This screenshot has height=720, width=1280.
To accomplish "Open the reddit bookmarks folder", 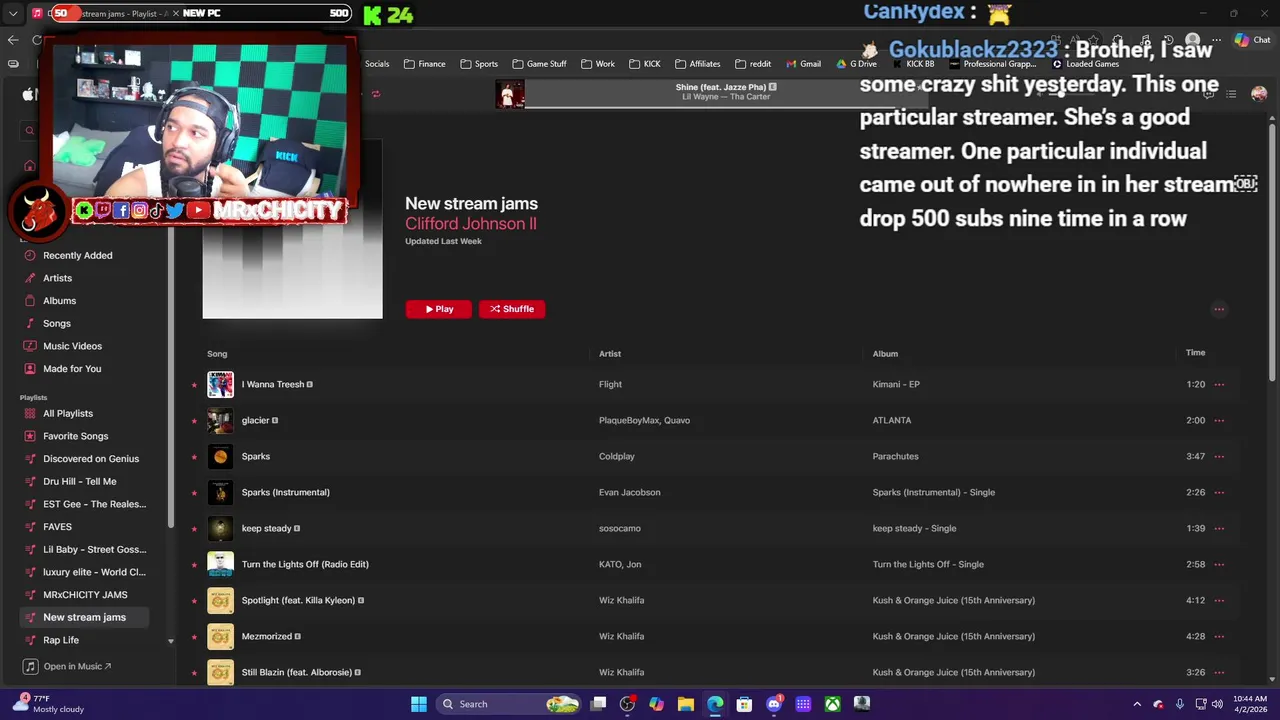I will (x=753, y=64).
